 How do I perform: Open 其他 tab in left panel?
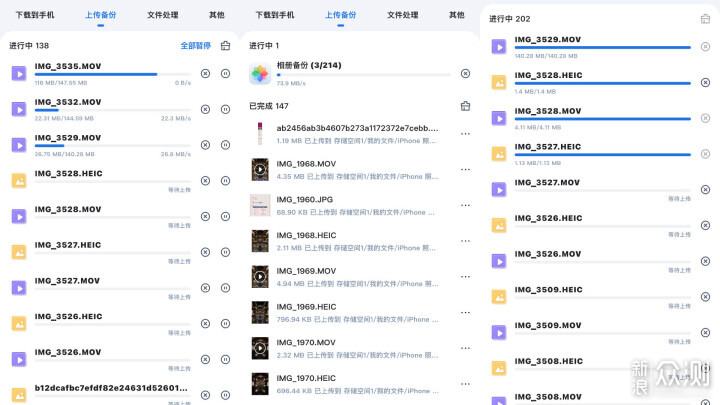coord(217,15)
